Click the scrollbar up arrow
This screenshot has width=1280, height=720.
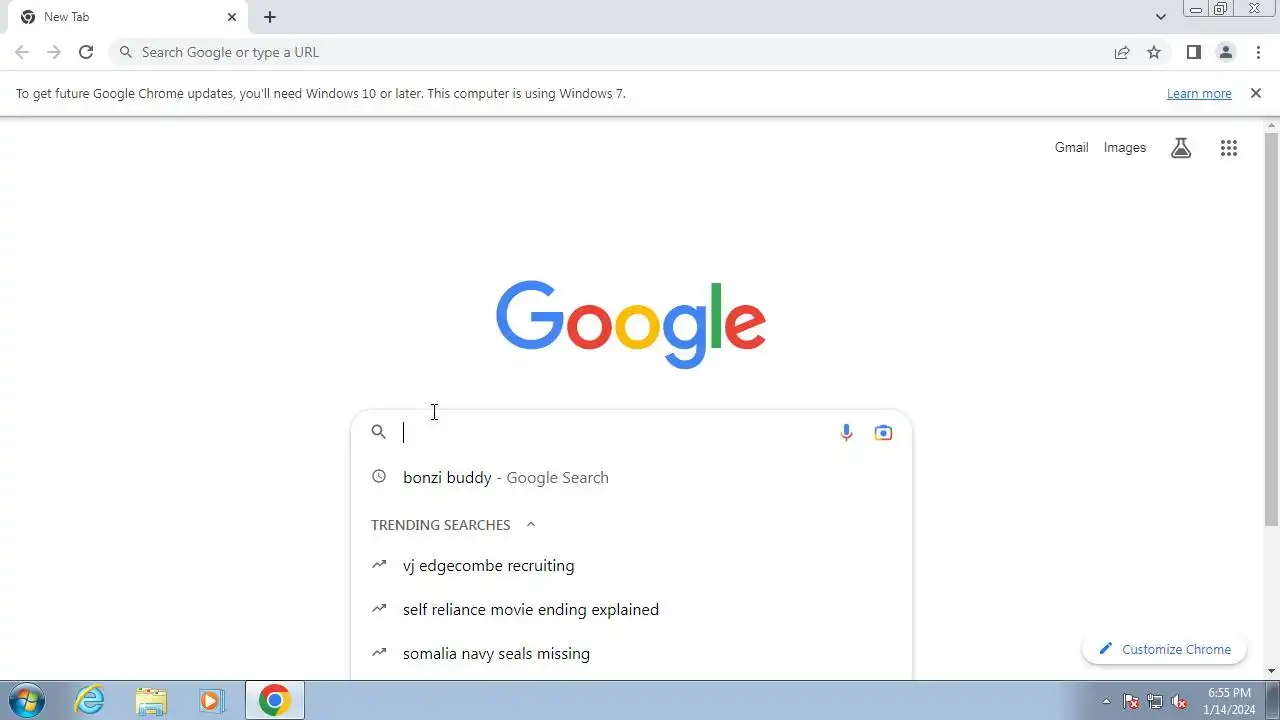1272,126
